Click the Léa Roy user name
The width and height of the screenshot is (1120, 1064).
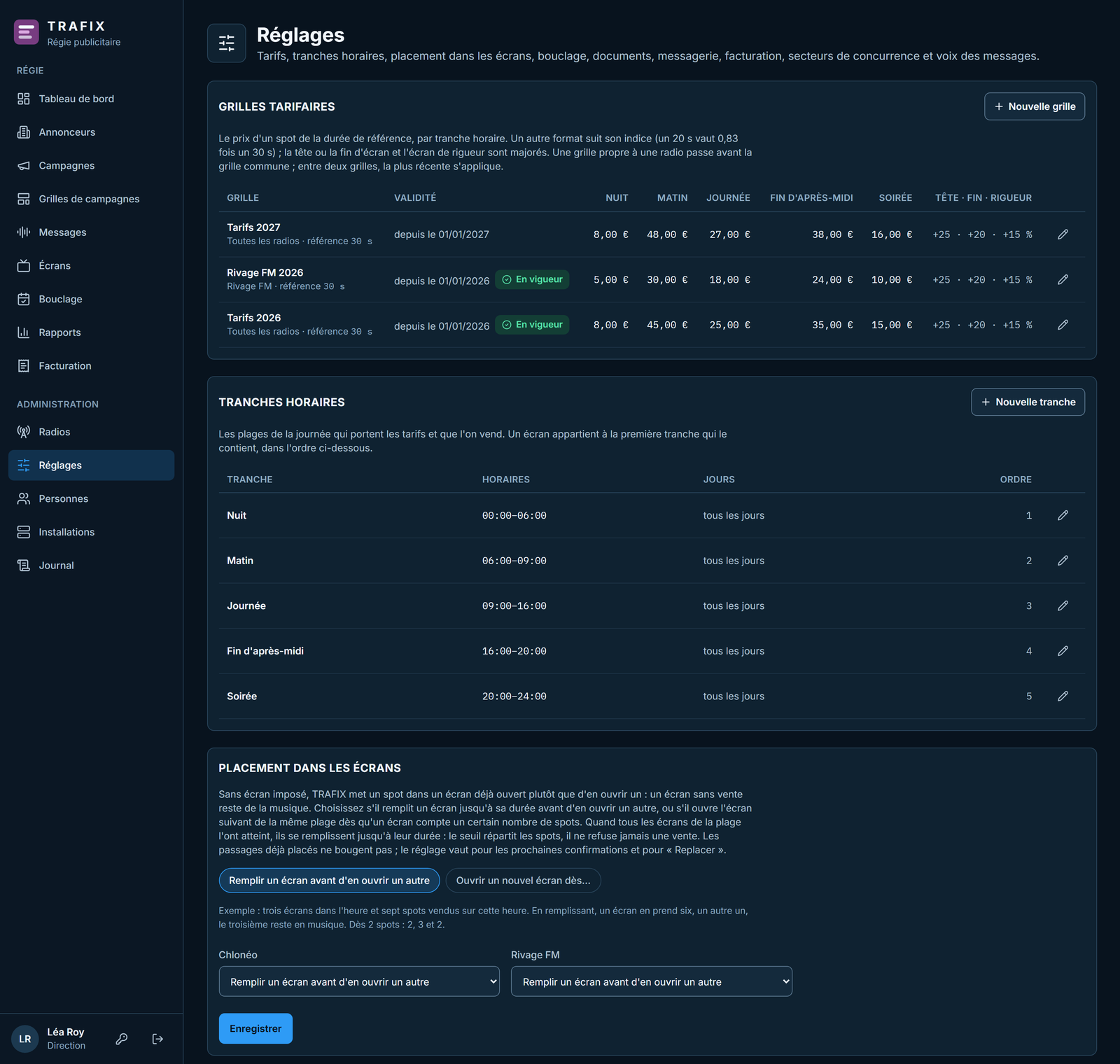point(66,1032)
